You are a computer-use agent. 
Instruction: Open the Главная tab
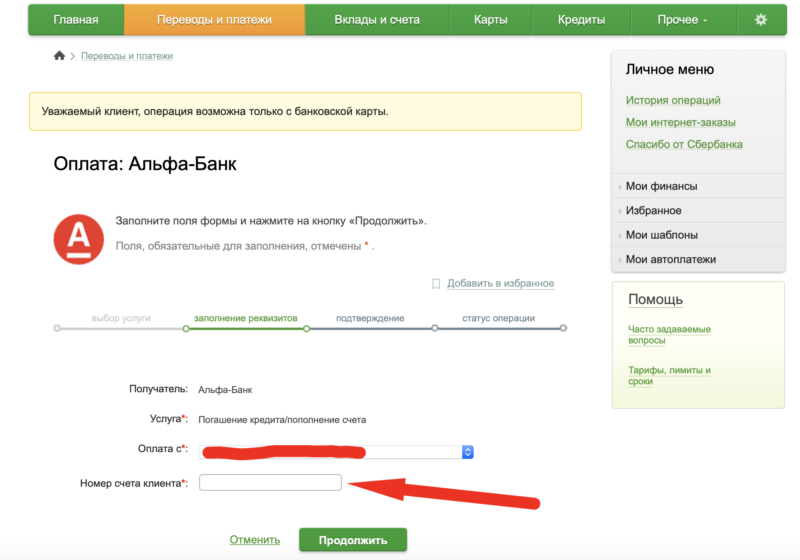point(76,20)
